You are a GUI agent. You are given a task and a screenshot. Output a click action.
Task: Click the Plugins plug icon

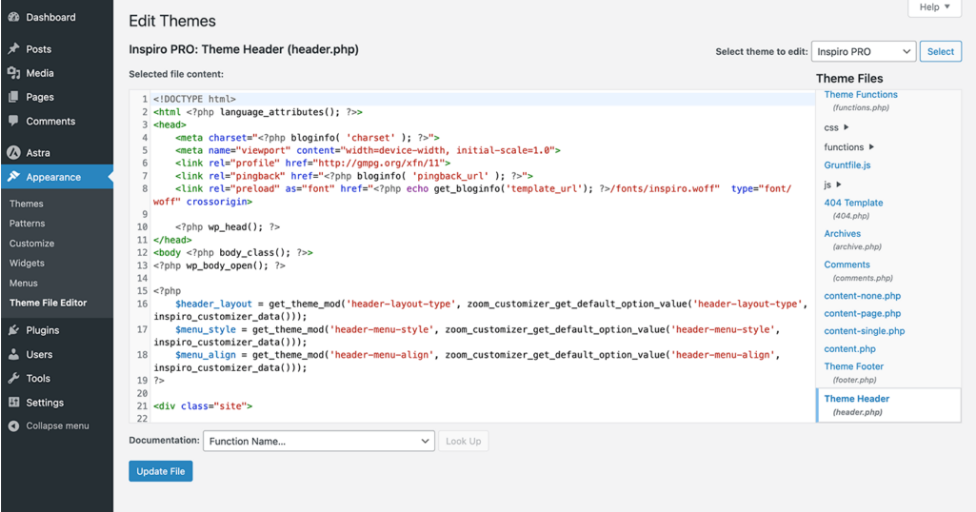pos(13,330)
